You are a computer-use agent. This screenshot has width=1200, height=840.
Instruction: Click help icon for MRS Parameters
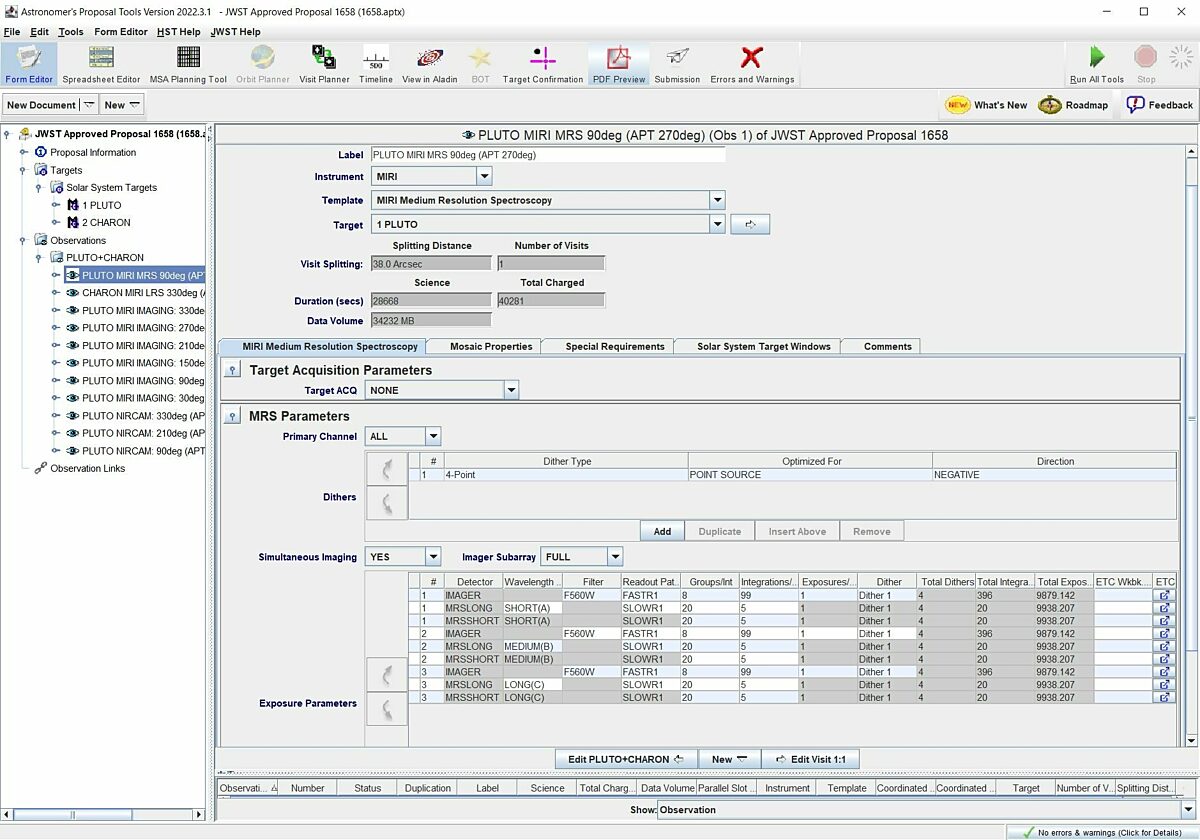[x=232, y=416]
